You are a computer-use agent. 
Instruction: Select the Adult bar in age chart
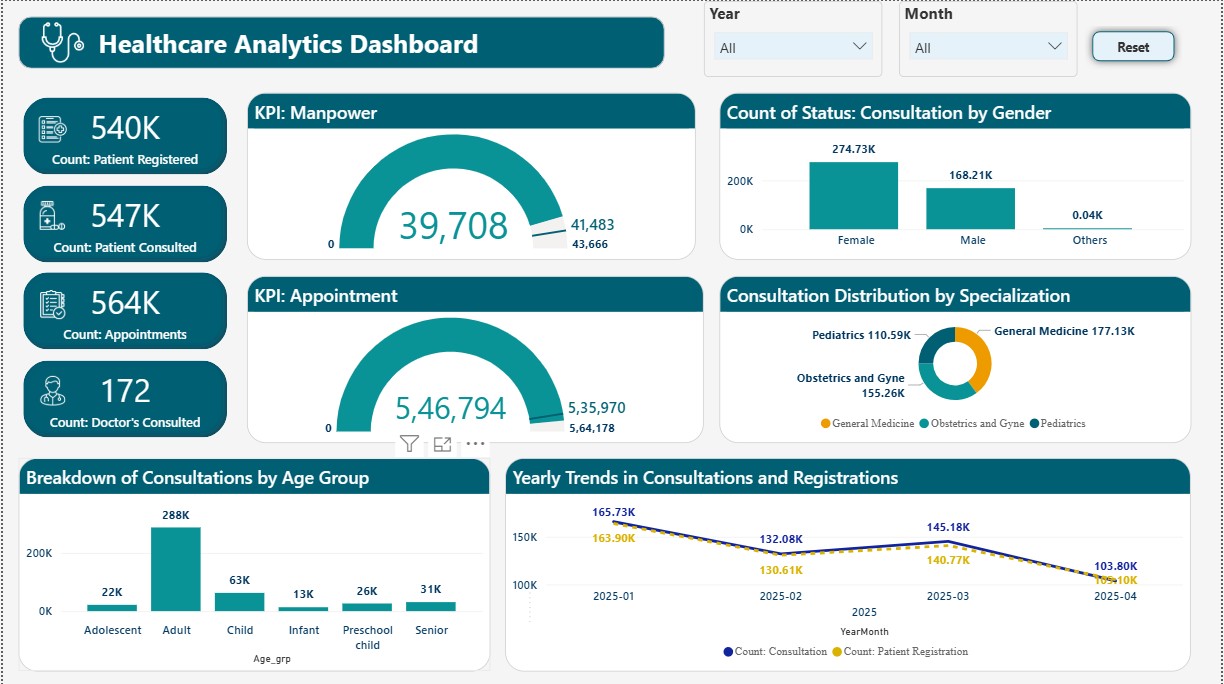[176, 569]
